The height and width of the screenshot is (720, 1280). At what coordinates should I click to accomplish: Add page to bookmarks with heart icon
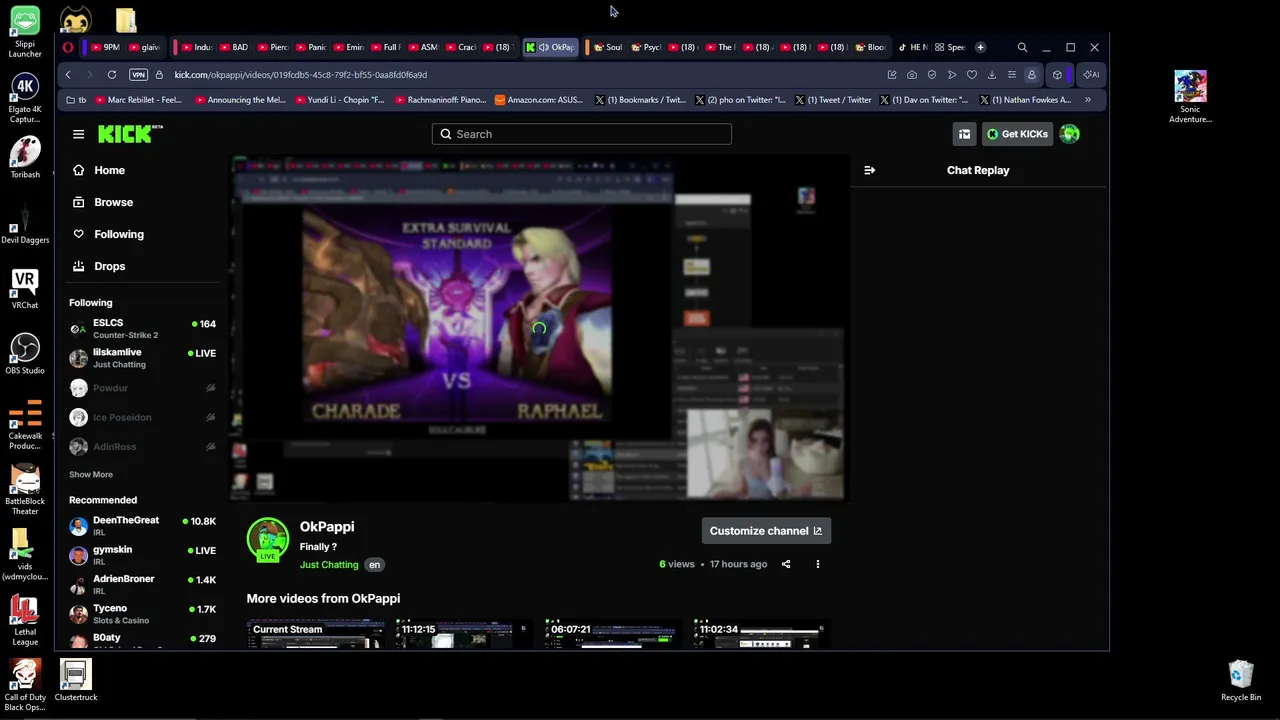tap(972, 75)
